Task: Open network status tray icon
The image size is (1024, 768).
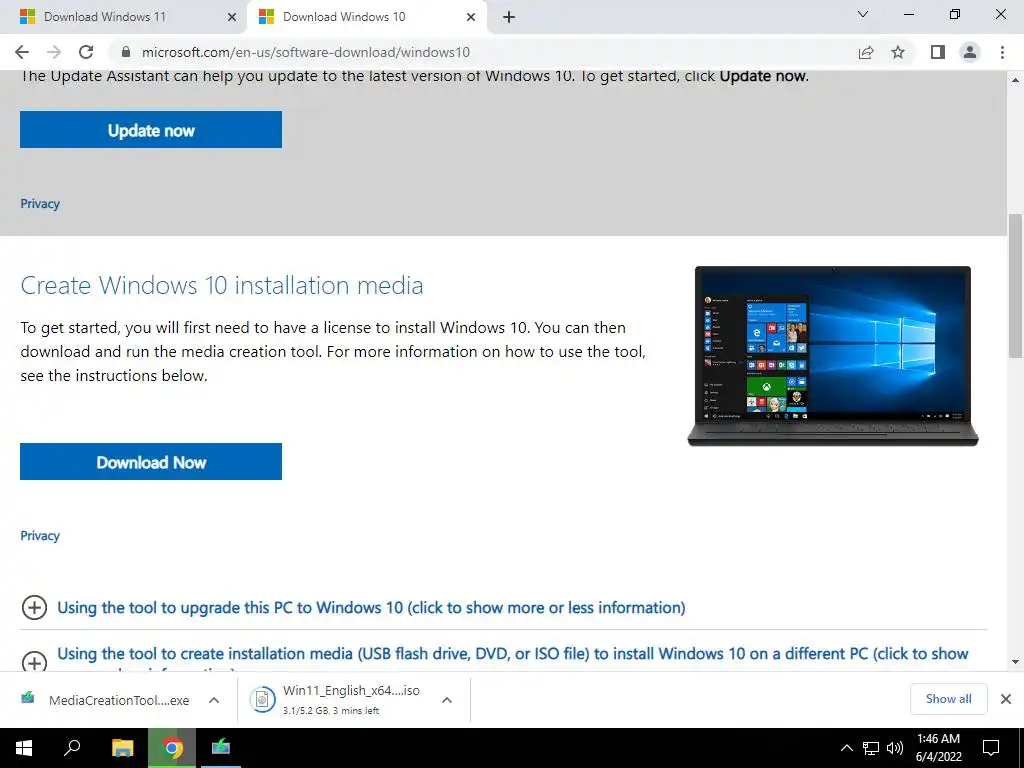Action: 871,748
